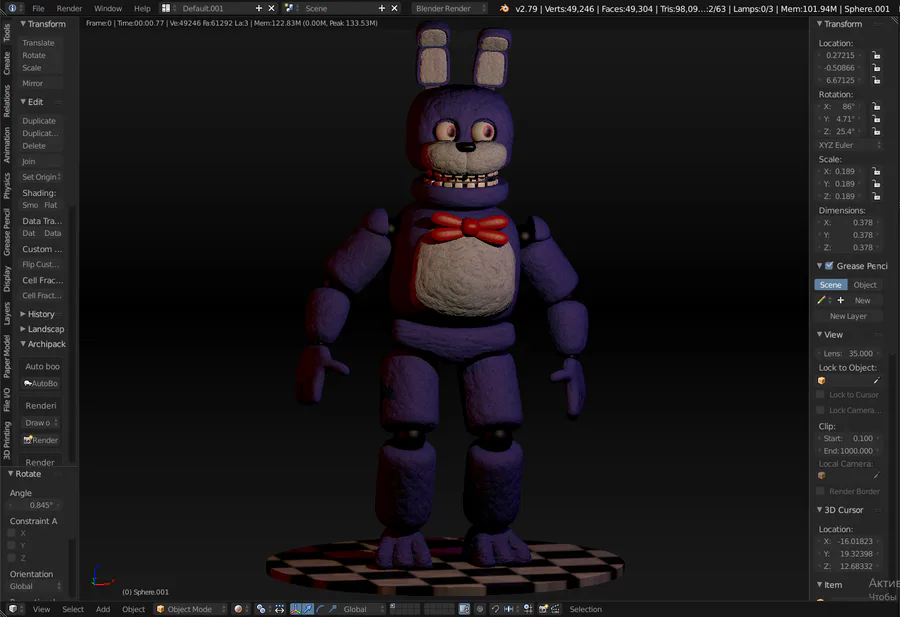Open the scene browse icon

[x=289, y=8]
